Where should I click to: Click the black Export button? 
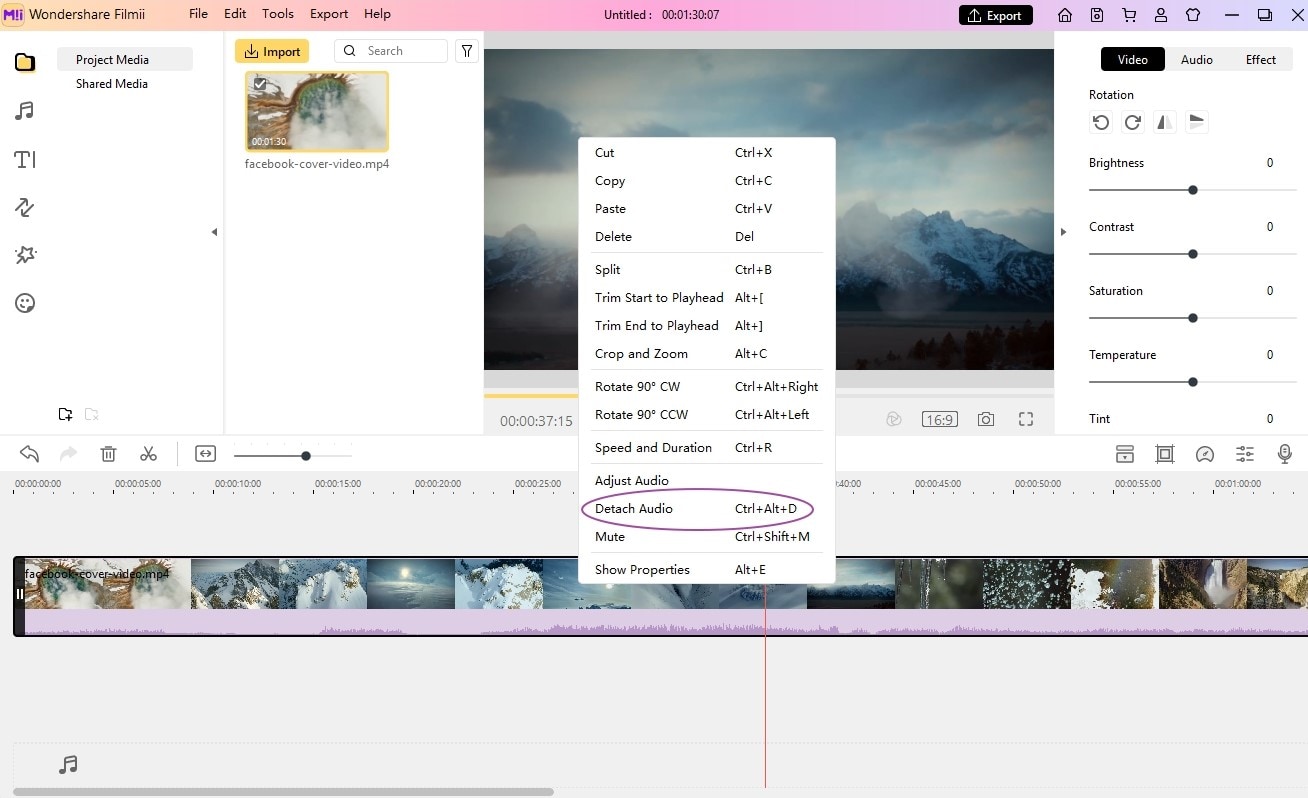(995, 15)
